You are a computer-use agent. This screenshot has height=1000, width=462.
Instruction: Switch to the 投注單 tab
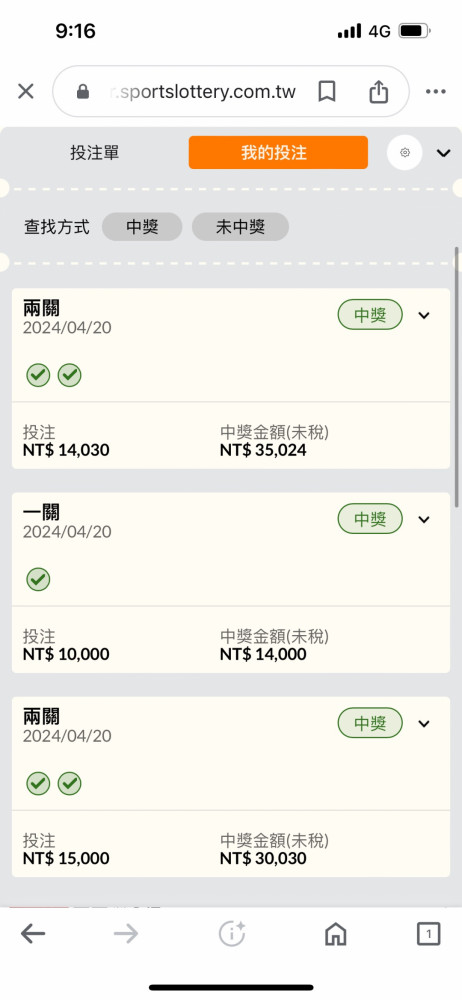[x=94, y=153]
